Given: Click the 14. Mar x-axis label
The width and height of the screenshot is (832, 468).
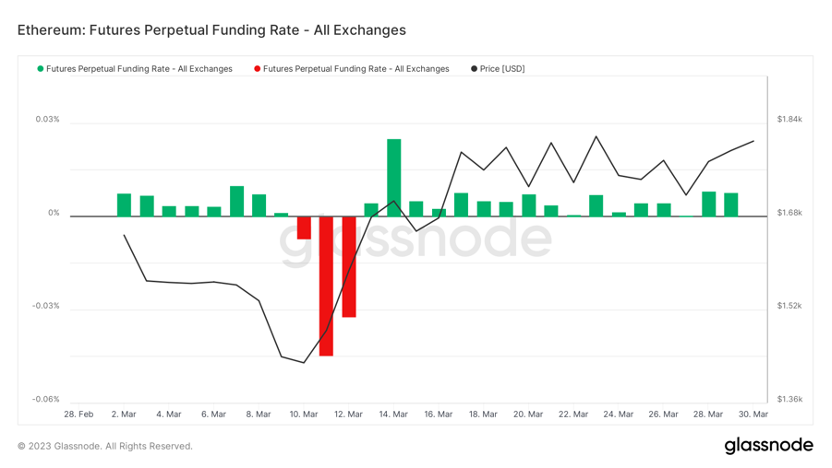Looking at the screenshot, I should click(393, 414).
